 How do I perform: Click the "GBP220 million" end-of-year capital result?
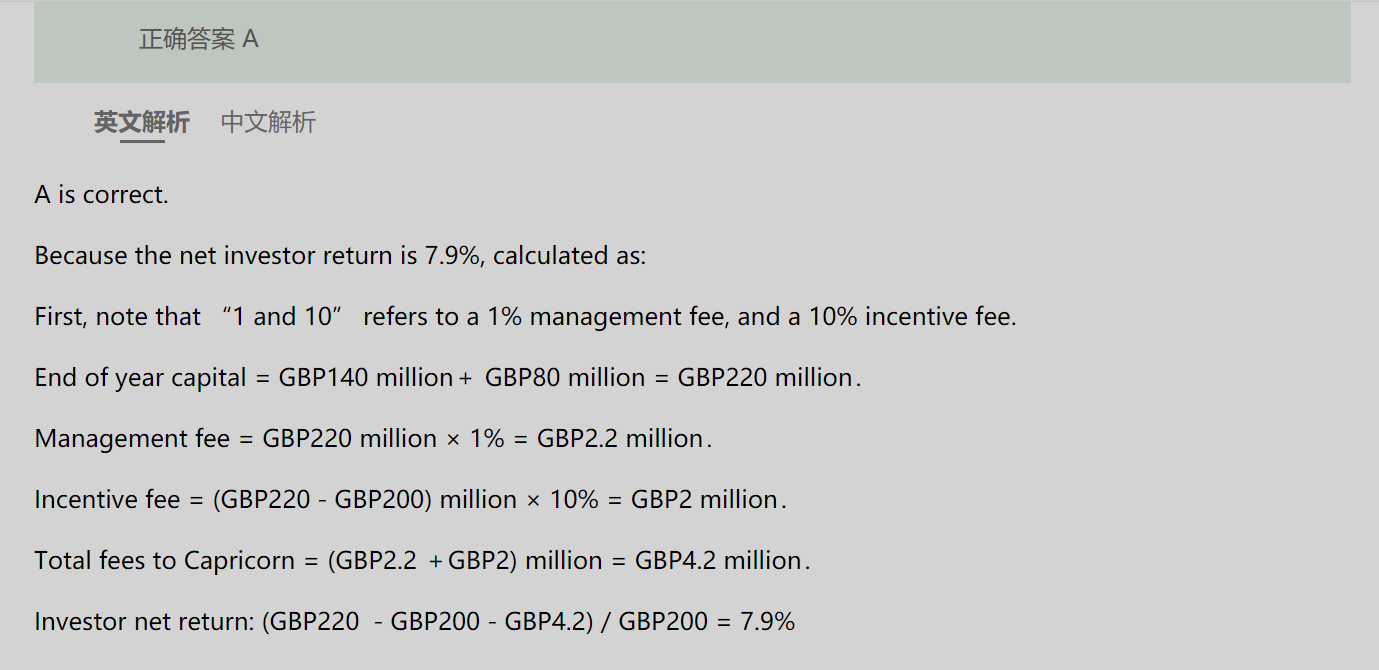coord(765,377)
